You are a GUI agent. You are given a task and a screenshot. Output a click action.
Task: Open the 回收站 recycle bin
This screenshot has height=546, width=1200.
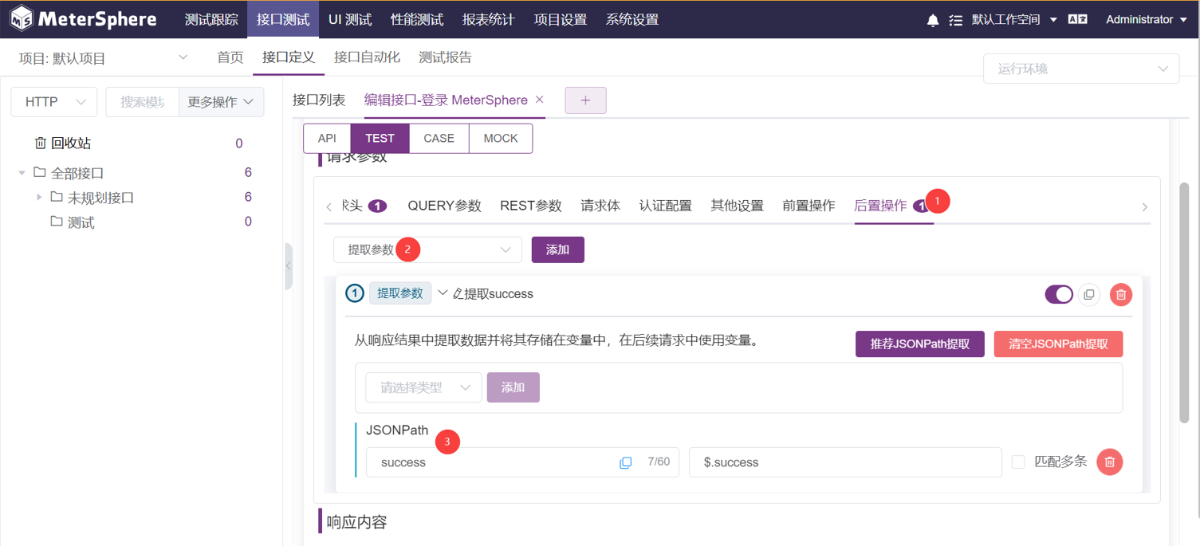pyautogui.click(x=63, y=143)
